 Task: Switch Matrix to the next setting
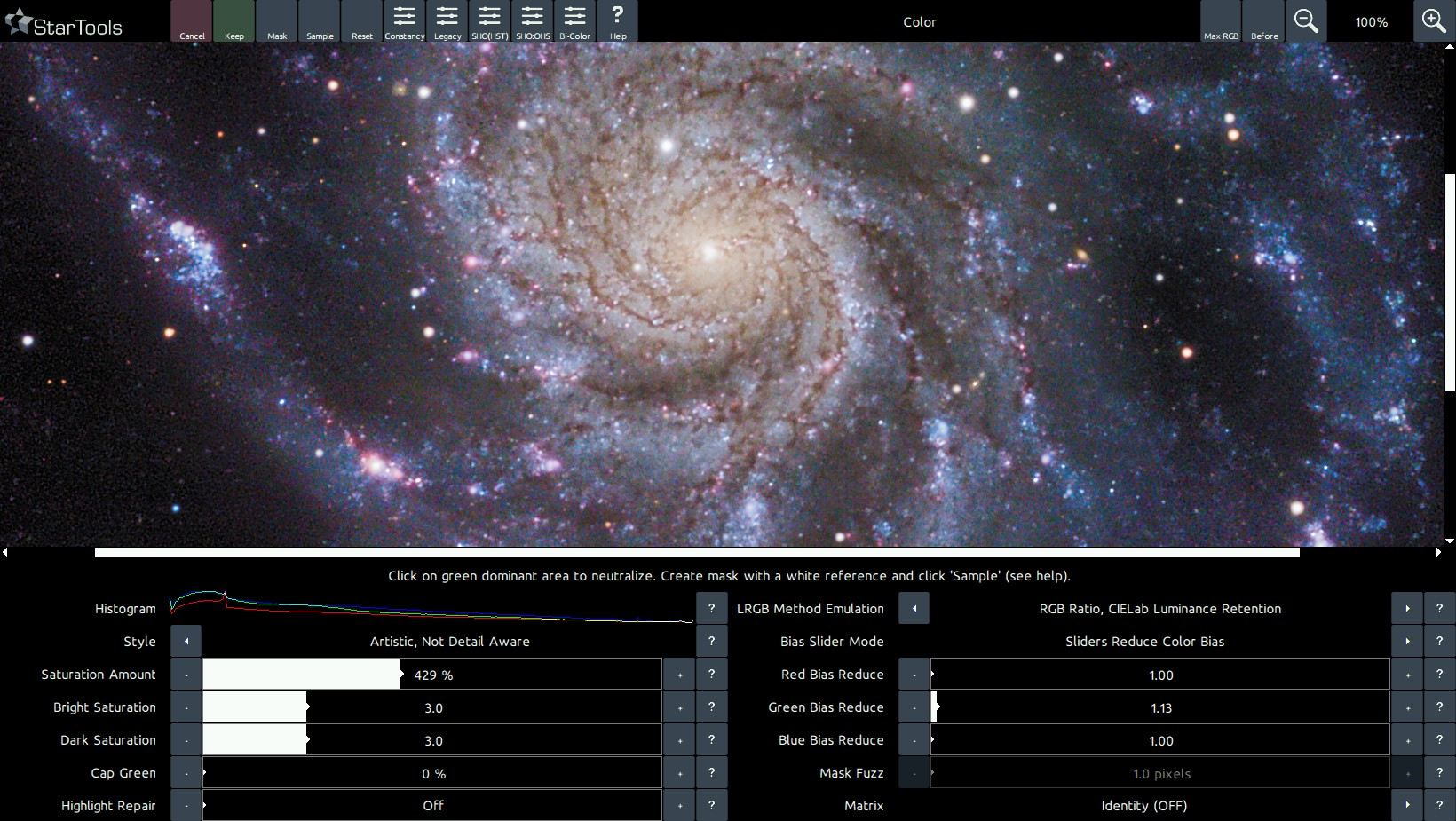point(1406,806)
